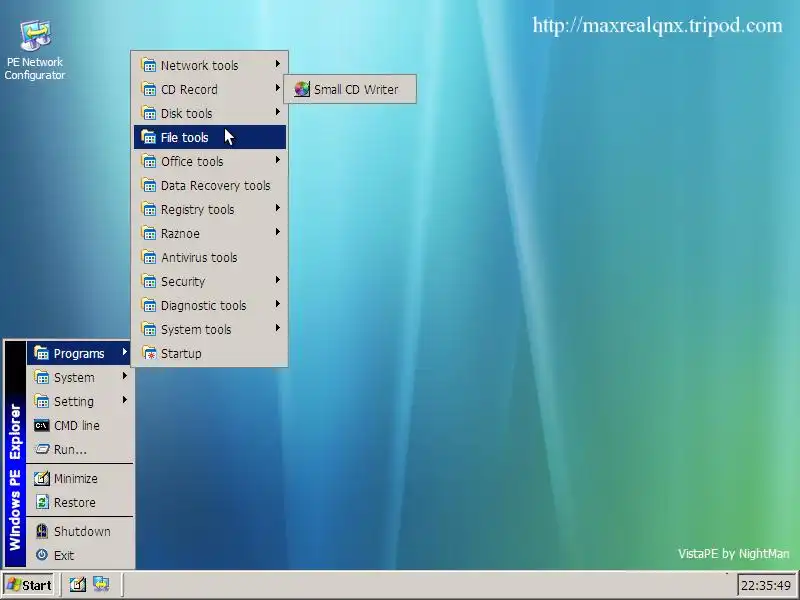This screenshot has width=800, height=600.
Task: Select the Data Recovery tools menu item
Action: 210,185
